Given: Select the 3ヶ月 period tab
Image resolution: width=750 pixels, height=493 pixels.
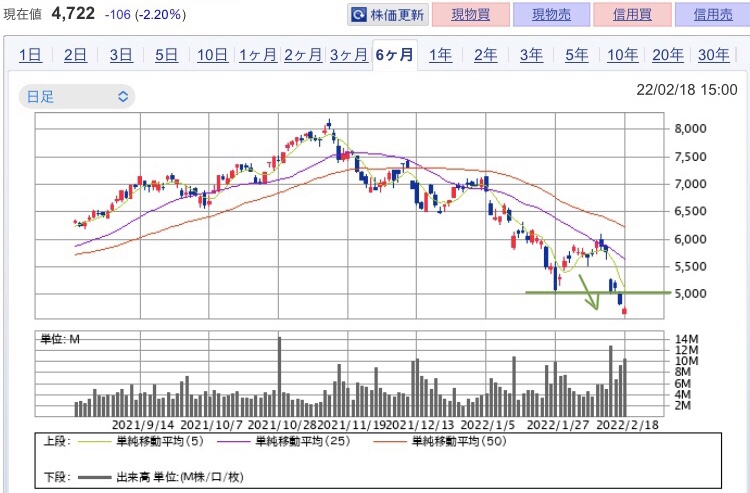Looking at the screenshot, I should click(x=348, y=55).
